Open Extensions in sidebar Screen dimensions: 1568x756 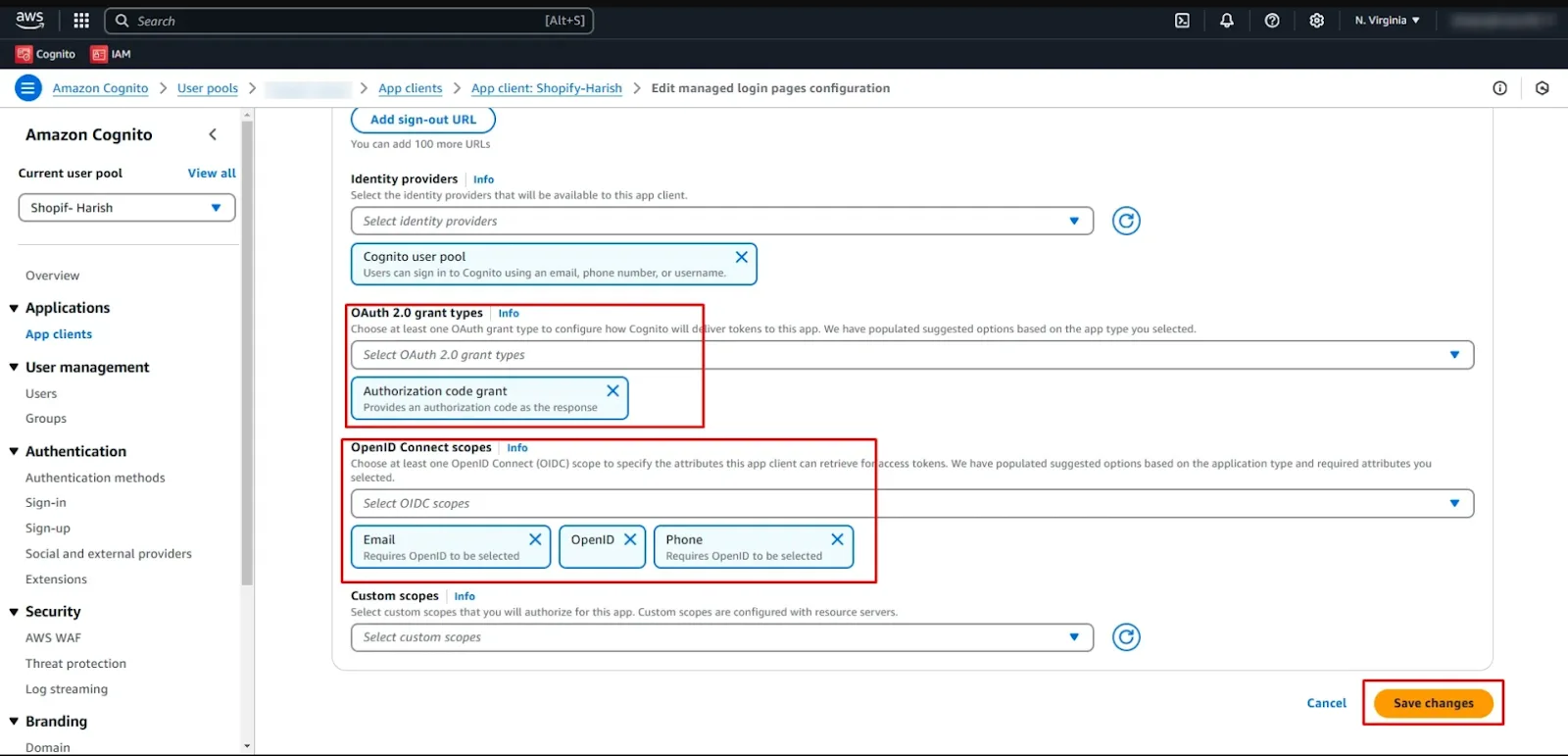(56, 580)
